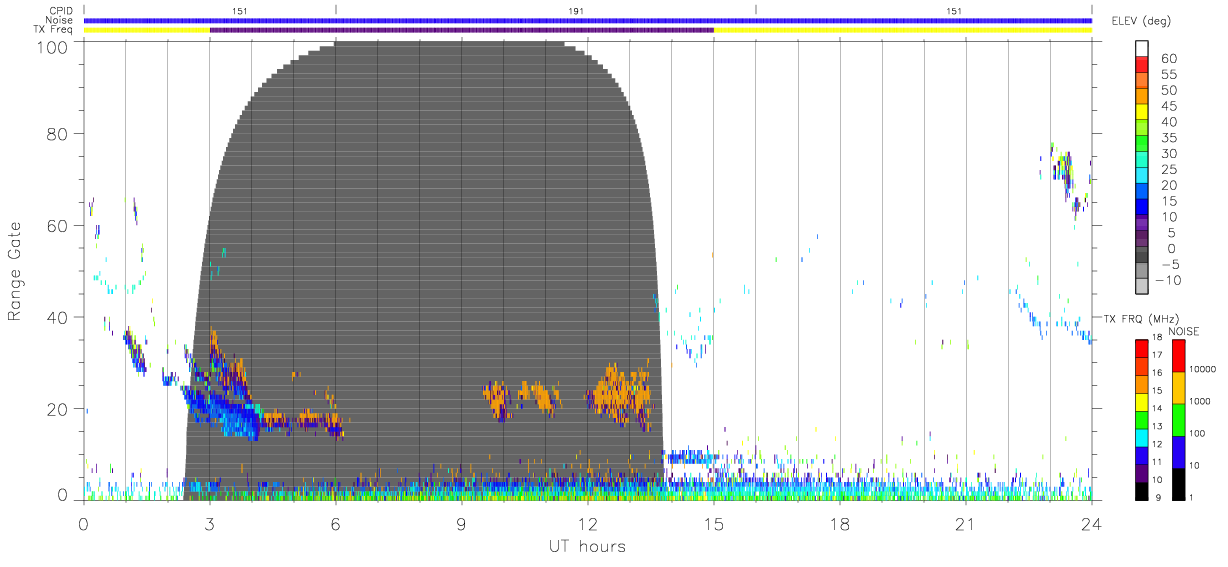The image size is (1228, 567).
Task: Select the blue Noise bar at top
Action: [587, 20]
